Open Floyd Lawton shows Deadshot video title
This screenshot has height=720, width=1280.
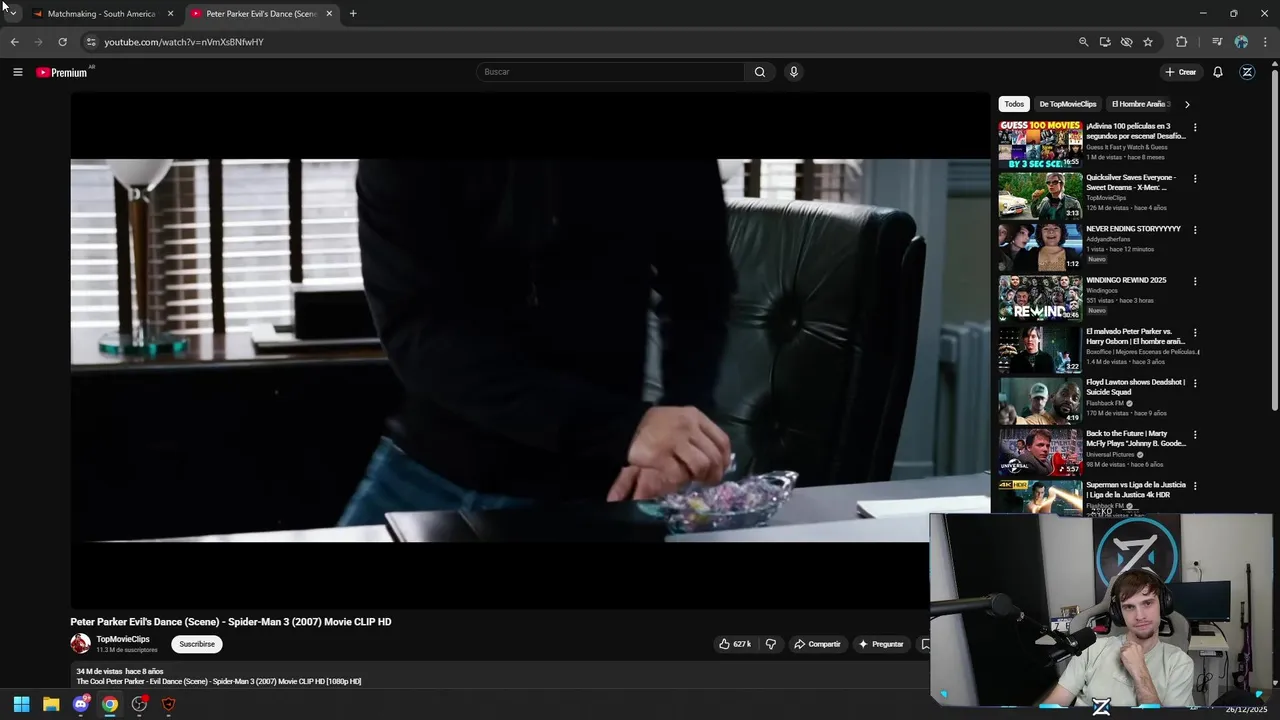pyautogui.click(x=1136, y=387)
